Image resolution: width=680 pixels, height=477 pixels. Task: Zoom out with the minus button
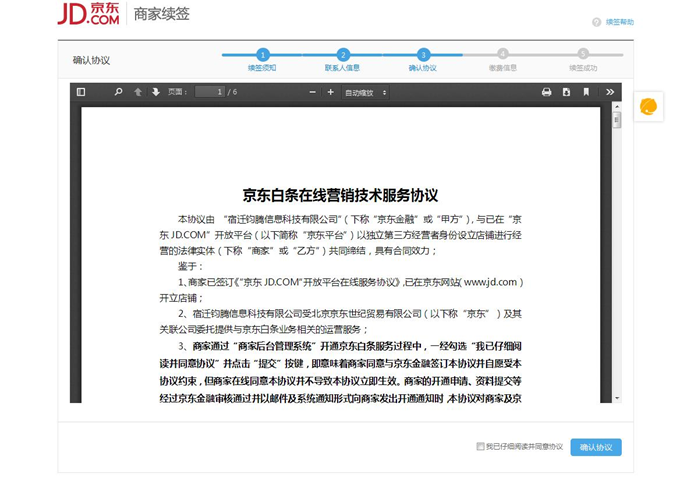[312, 92]
